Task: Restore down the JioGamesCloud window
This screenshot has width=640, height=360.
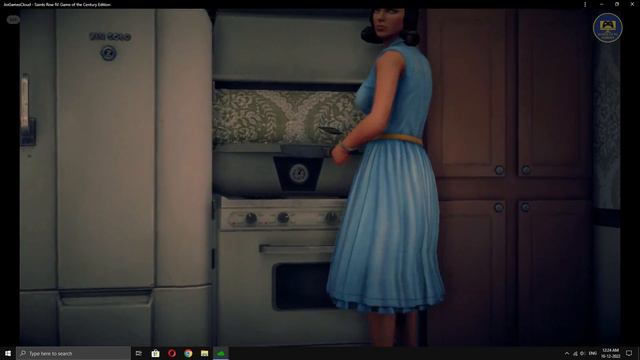Action: point(617,4)
